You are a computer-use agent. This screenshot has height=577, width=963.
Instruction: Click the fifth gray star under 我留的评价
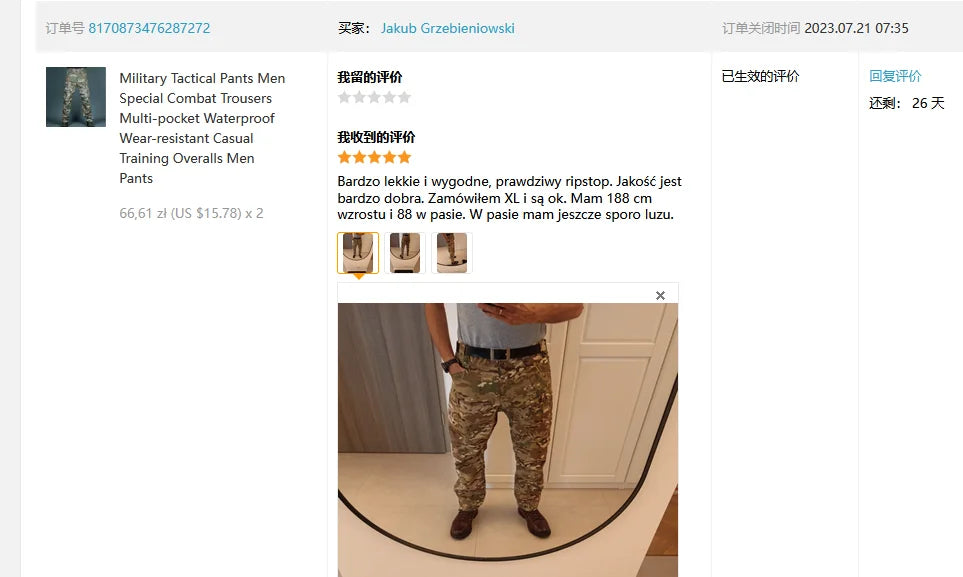404,97
